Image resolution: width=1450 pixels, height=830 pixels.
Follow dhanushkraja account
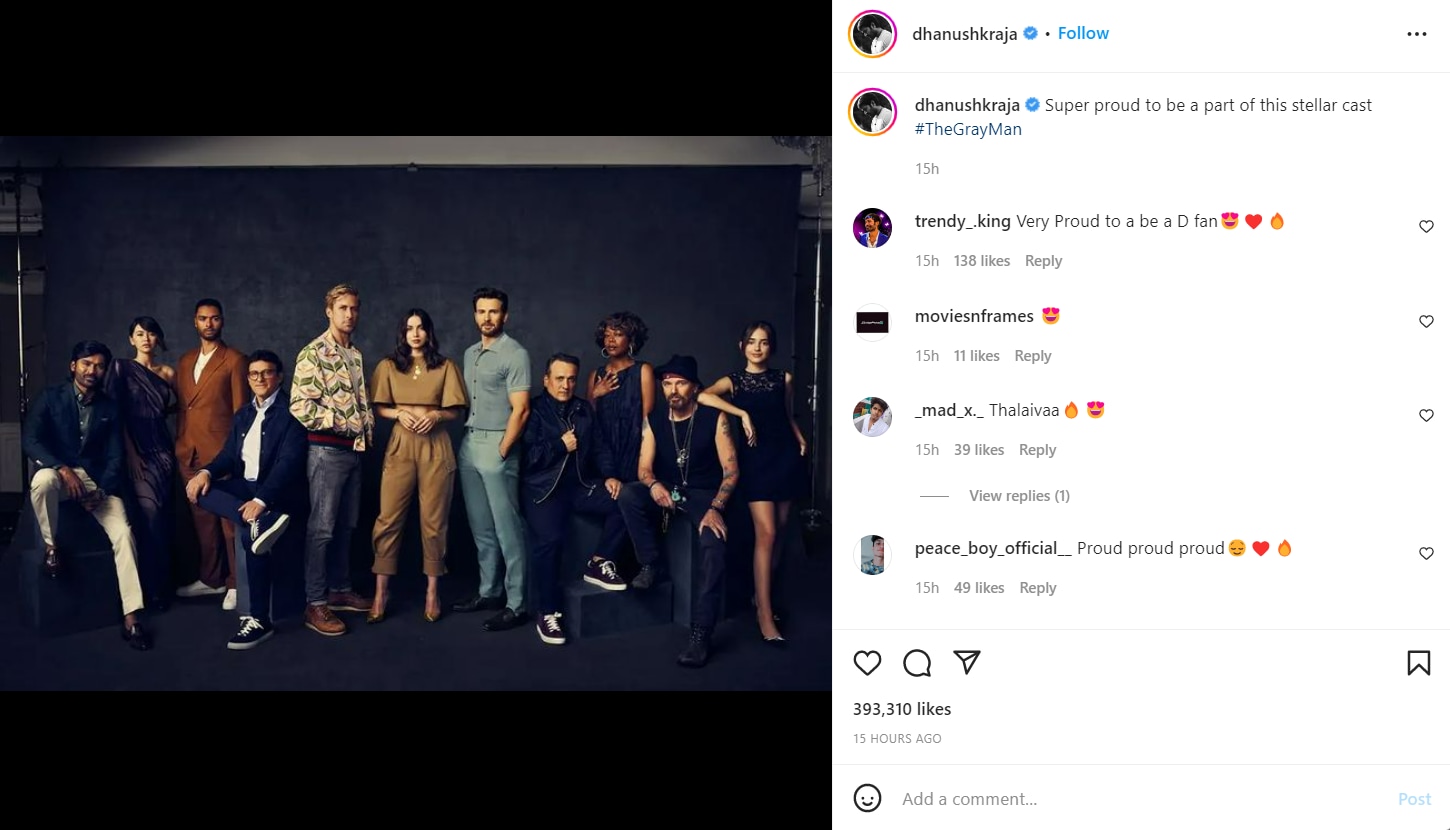pos(1083,33)
